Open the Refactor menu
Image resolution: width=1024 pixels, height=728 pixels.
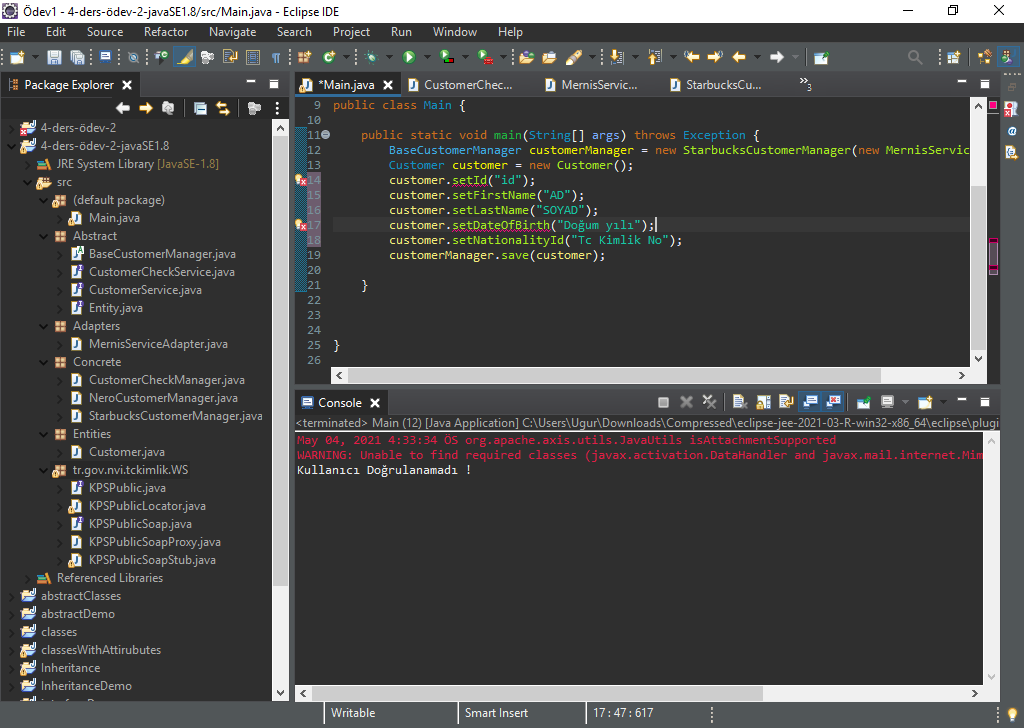point(165,32)
